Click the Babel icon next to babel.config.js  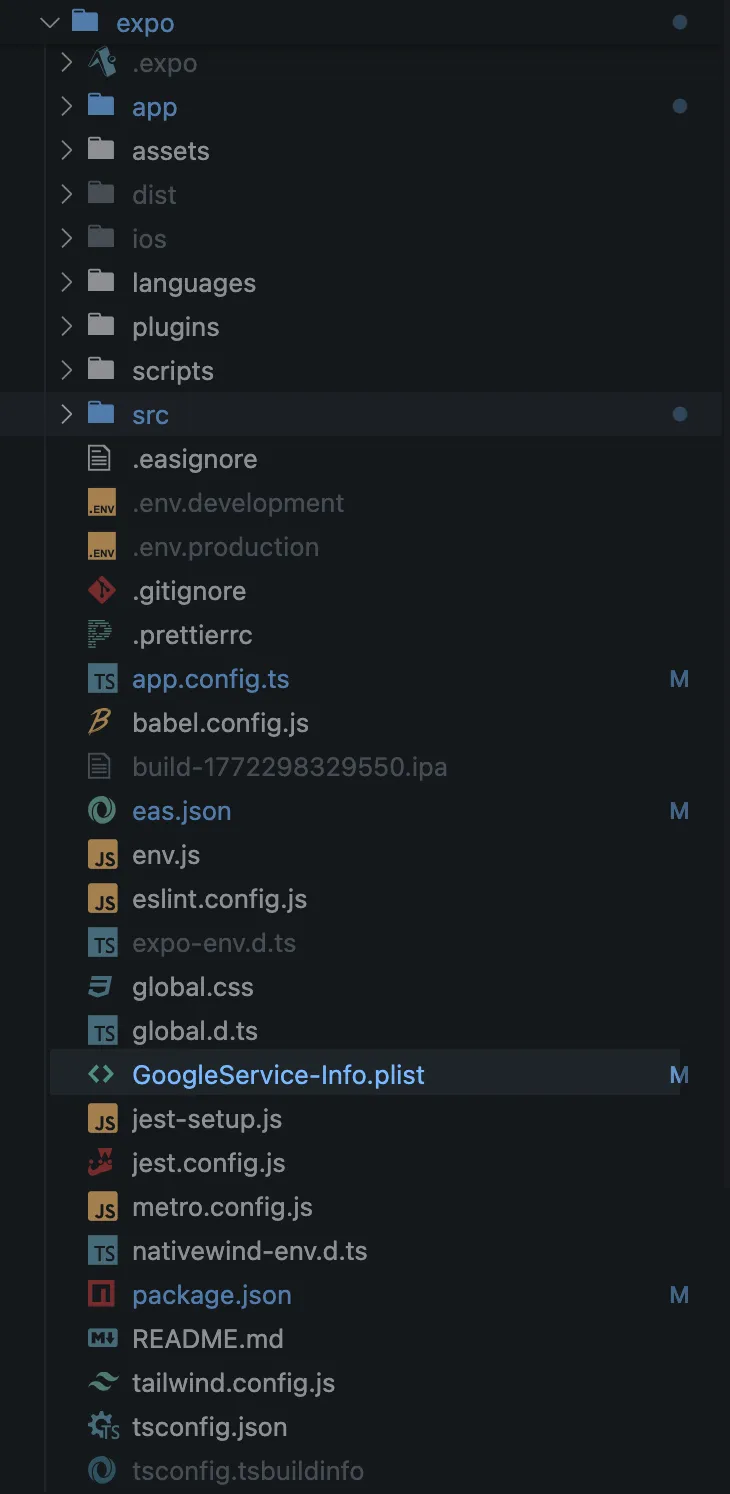101,723
